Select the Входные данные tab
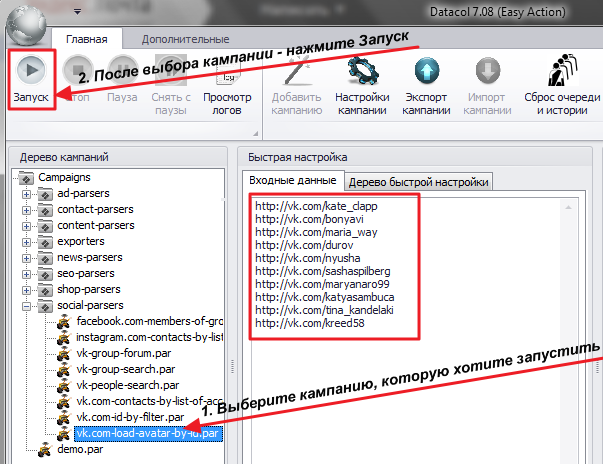This screenshot has height=464, width=603. (x=293, y=180)
